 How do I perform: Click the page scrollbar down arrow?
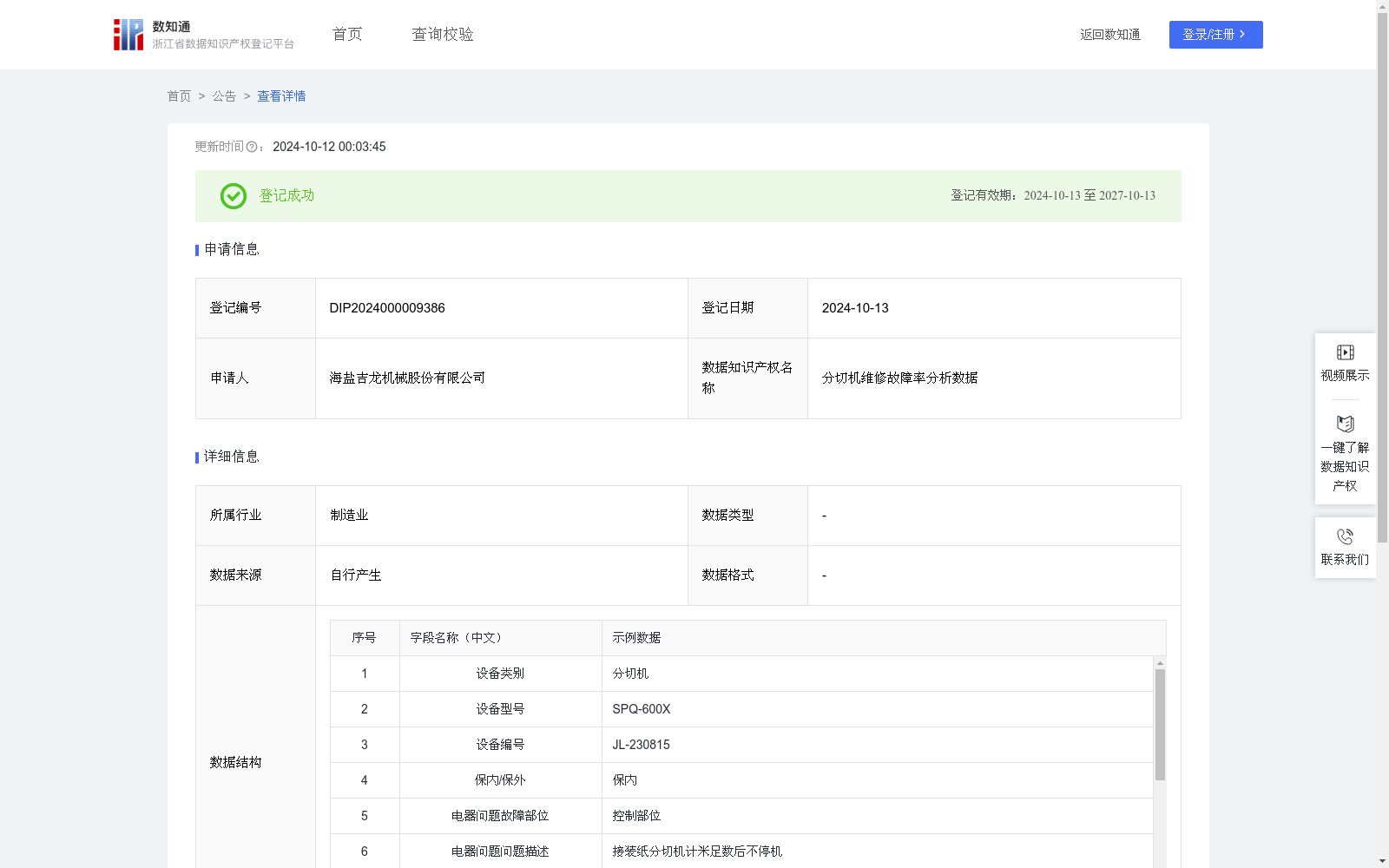pyautogui.click(x=1382, y=861)
